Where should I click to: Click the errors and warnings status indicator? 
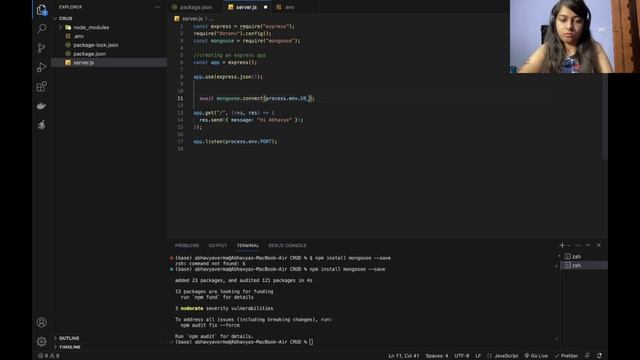coord(49,356)
